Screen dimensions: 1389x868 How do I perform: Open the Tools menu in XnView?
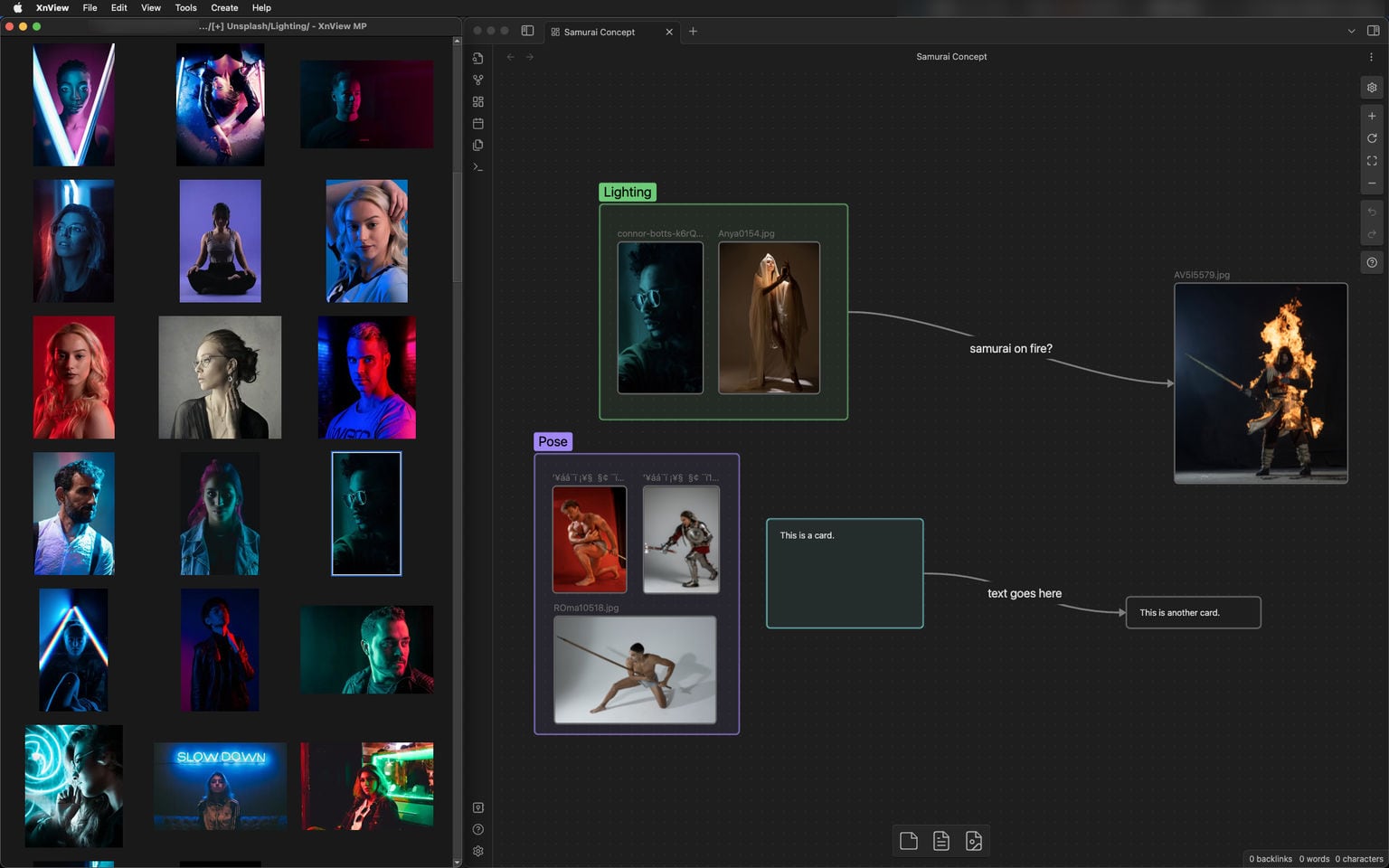(185, 7)
